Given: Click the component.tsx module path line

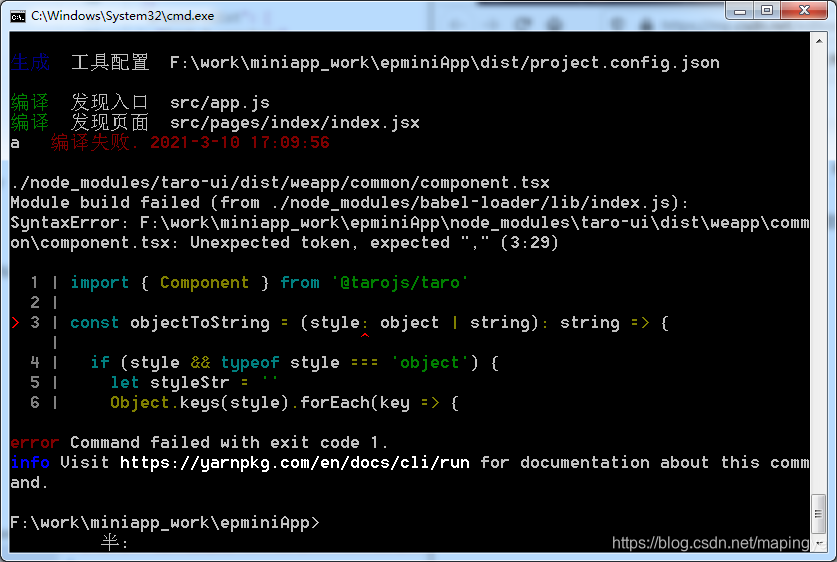Looking at the screenshot, I should click(x=280, y=183).
